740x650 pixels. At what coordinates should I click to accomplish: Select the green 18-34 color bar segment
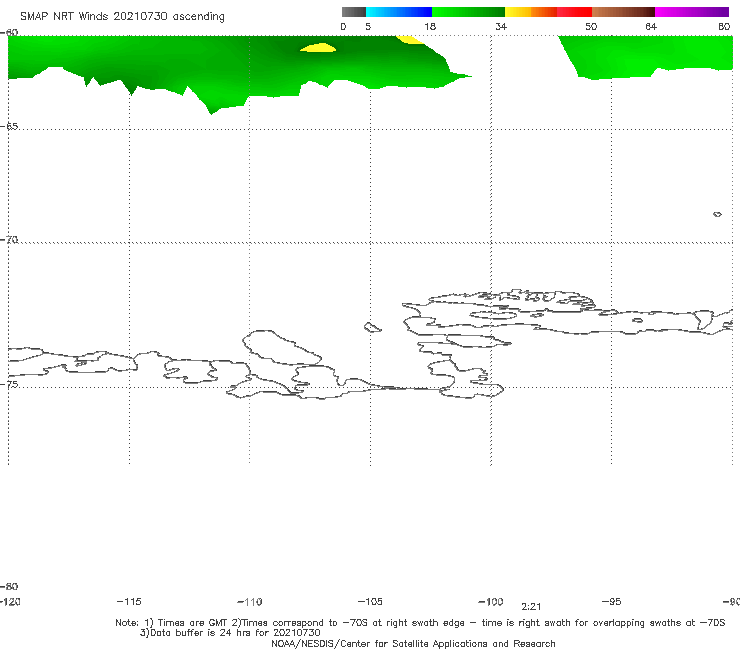point(469,12)
